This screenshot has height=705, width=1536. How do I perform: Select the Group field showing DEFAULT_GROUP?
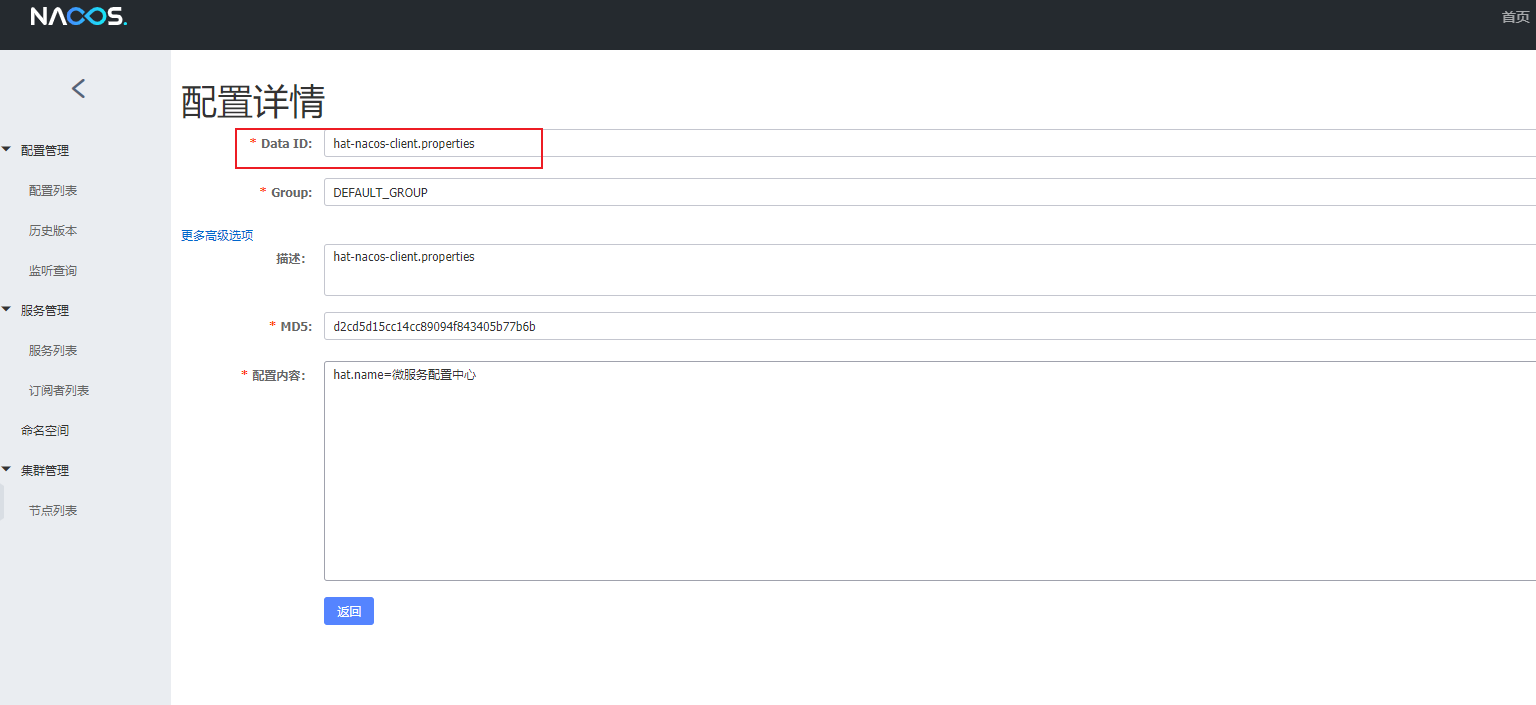tap(500, 191)
